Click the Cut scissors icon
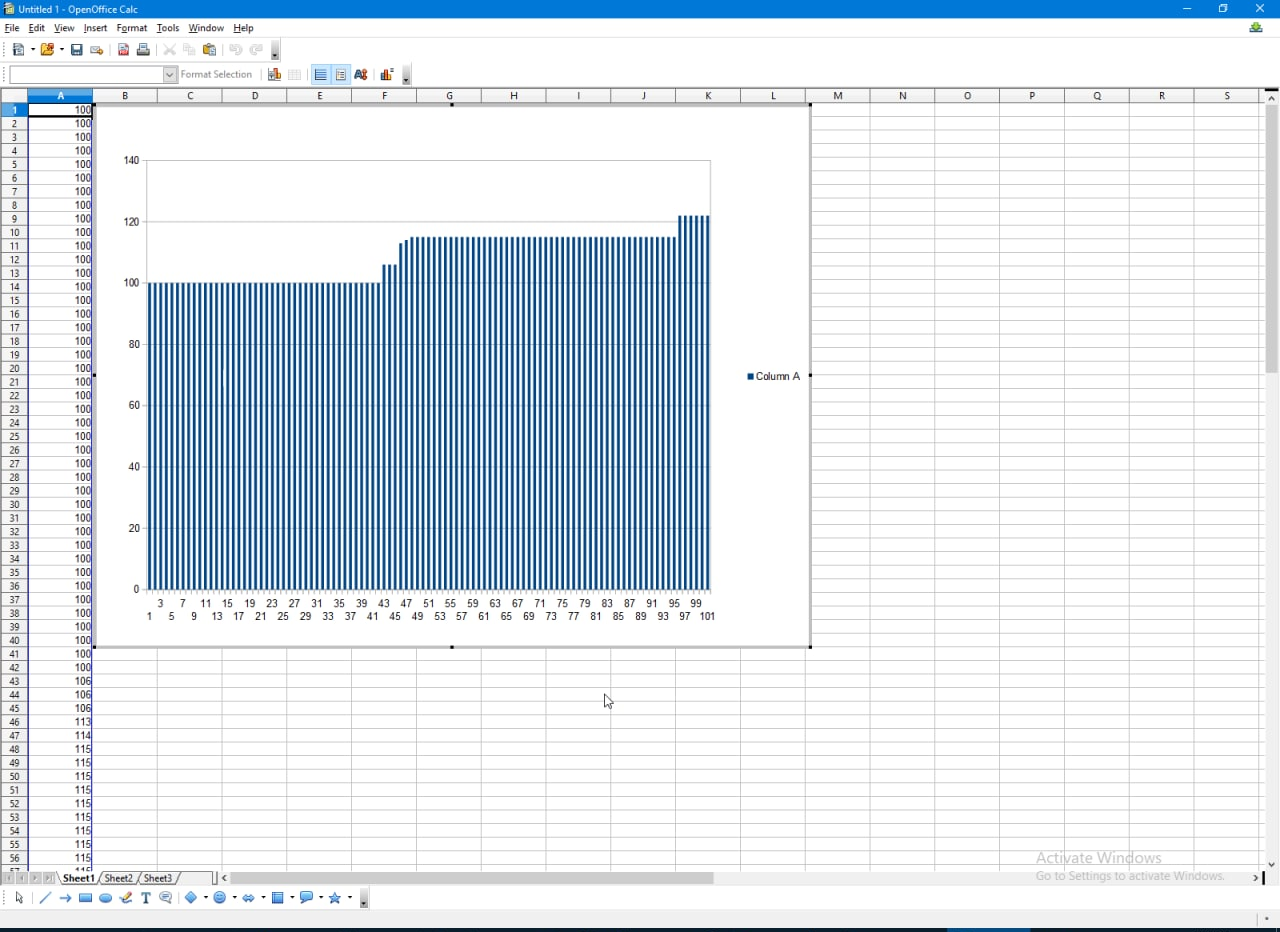The width and height of the screenshot is (1280, 932). pyautogui.click(x=169, y=50)
